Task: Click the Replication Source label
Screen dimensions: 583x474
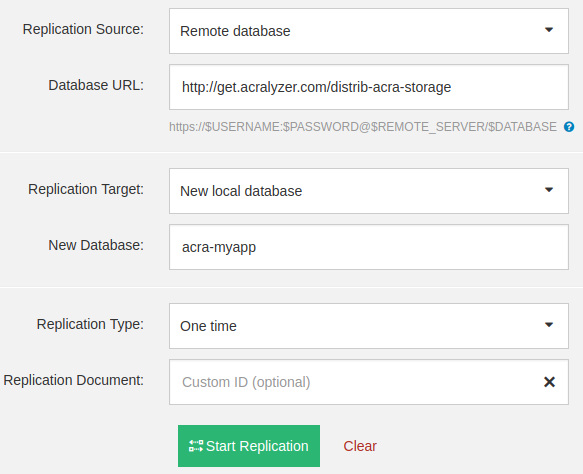Action: [x=83, y=29]
